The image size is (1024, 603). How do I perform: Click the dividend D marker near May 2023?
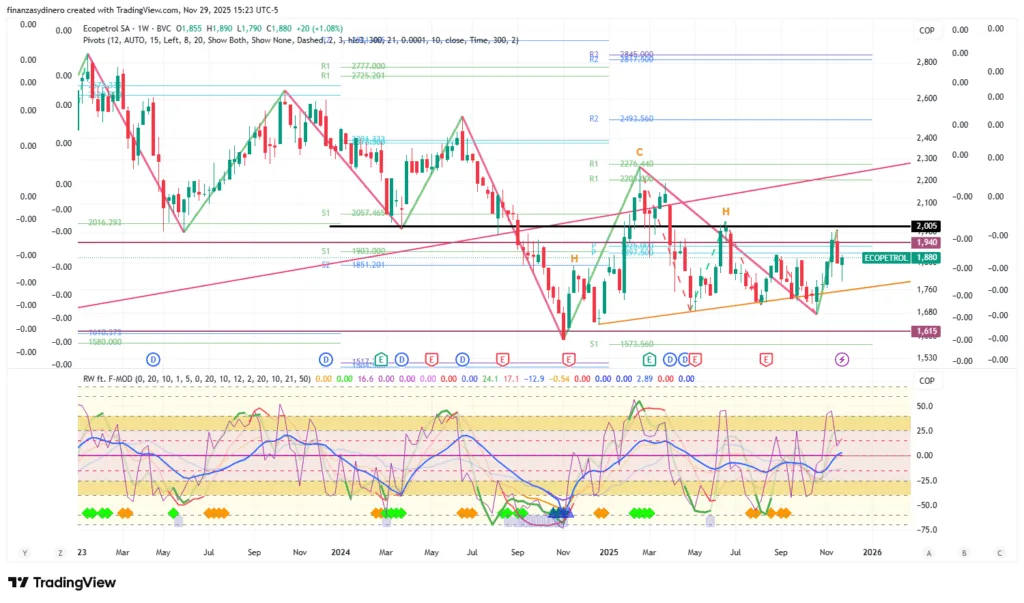click(x=153, y=358)
